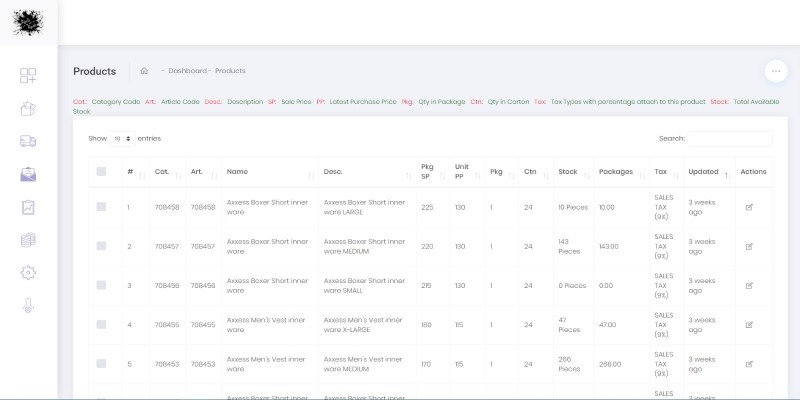Edit product 708458 via action icon
Viewport: 800px width, 400px height.
[x=750, y=207]
